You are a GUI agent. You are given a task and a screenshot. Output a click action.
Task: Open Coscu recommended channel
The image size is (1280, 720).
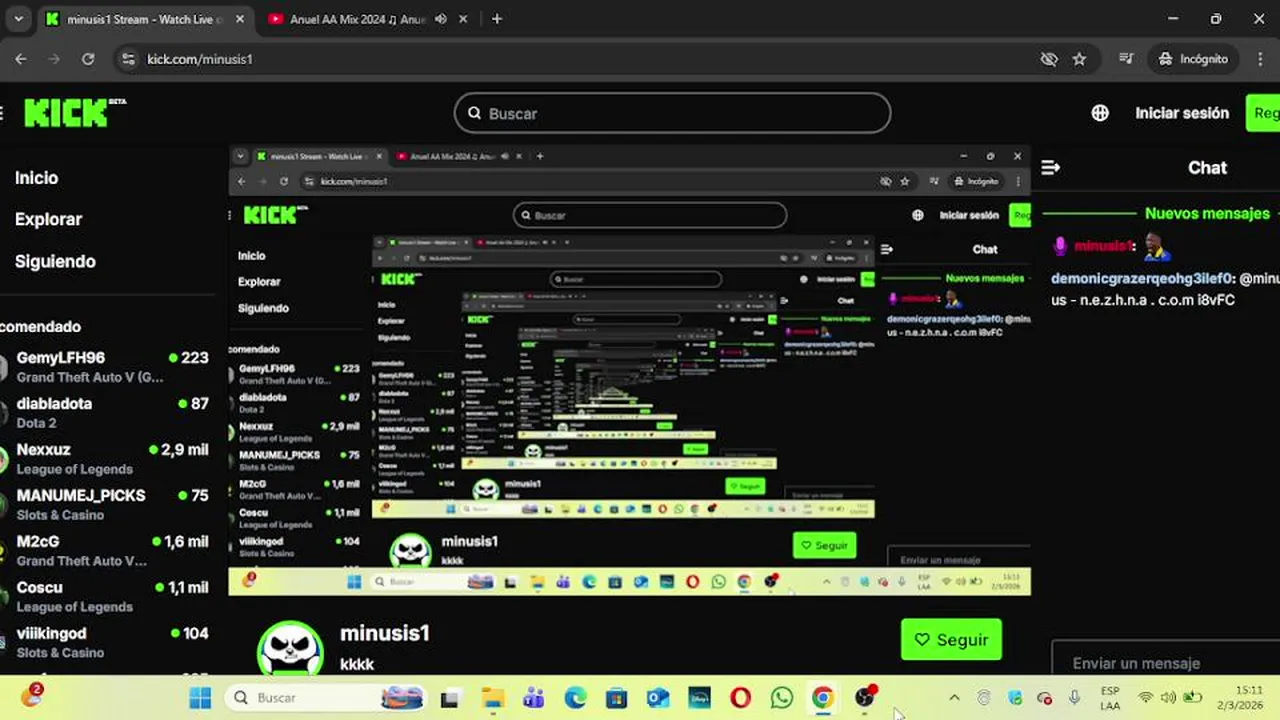[x=105, y=596]
